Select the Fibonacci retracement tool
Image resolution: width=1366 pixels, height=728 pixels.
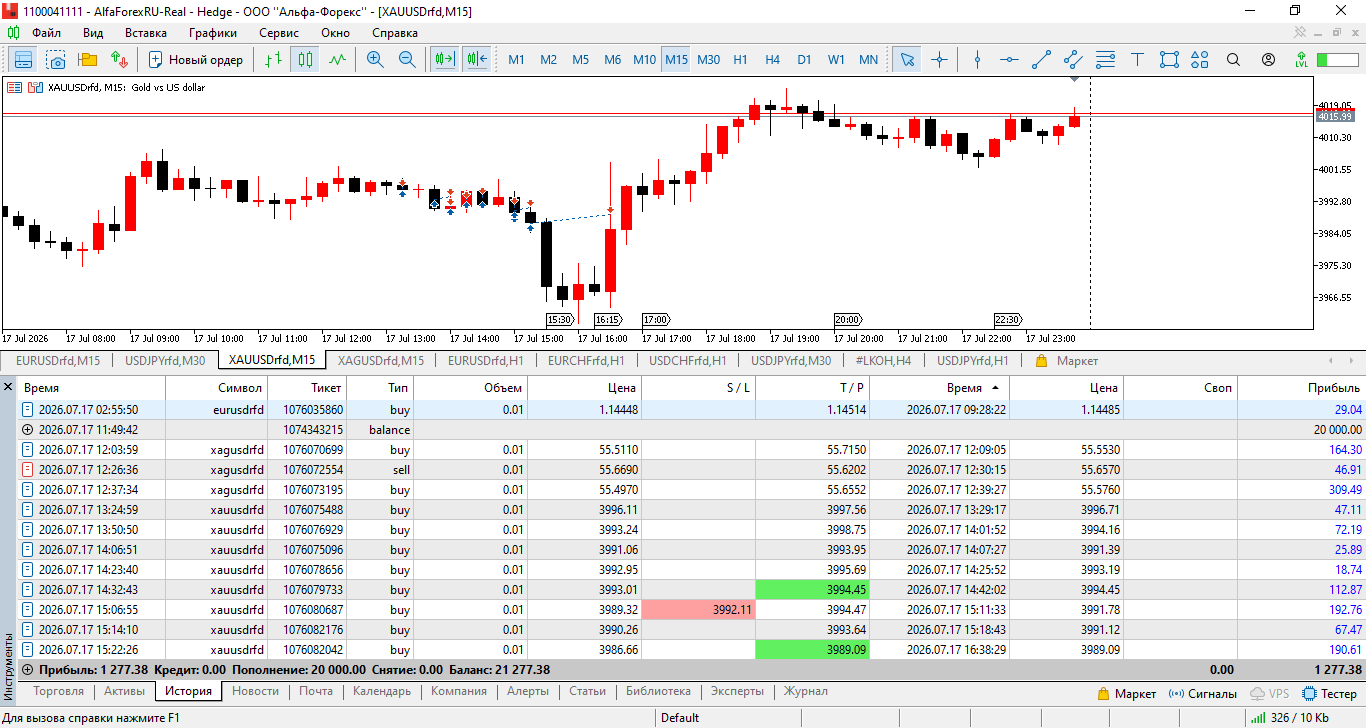pyautogui.click(x=1105, y=60)
